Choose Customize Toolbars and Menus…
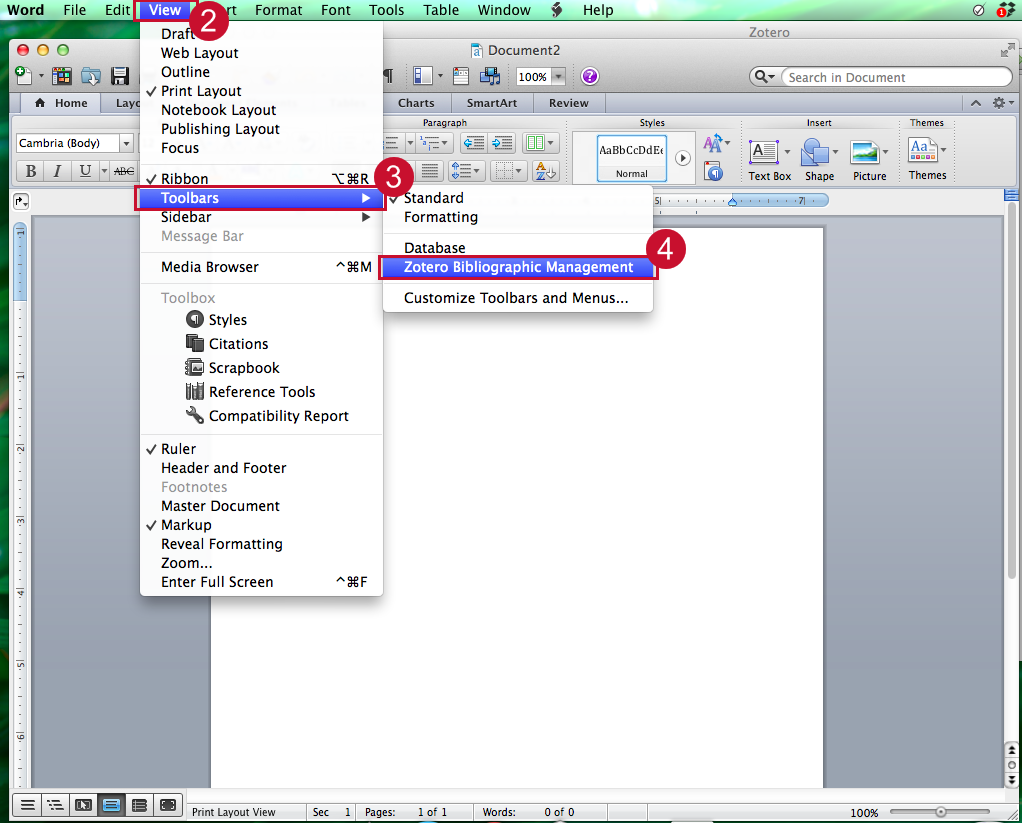 [518, 298]
